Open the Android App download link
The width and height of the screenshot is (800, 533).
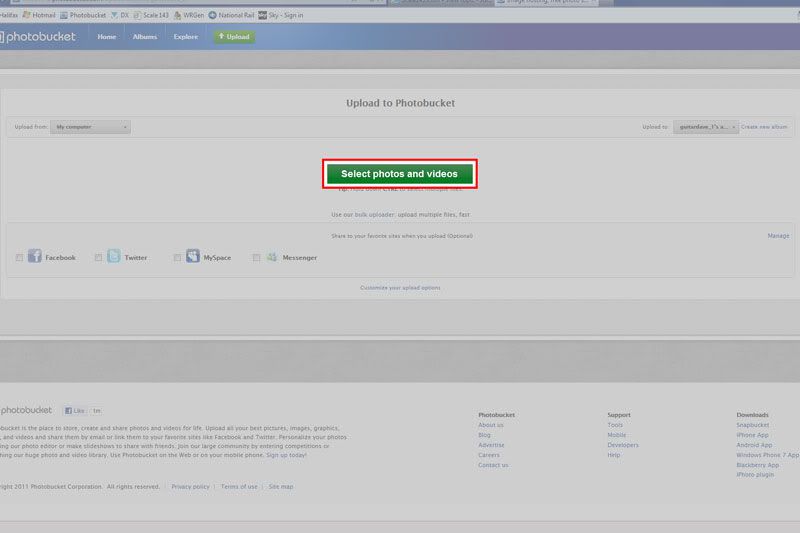pyautogui.click(x=754, y=445)
